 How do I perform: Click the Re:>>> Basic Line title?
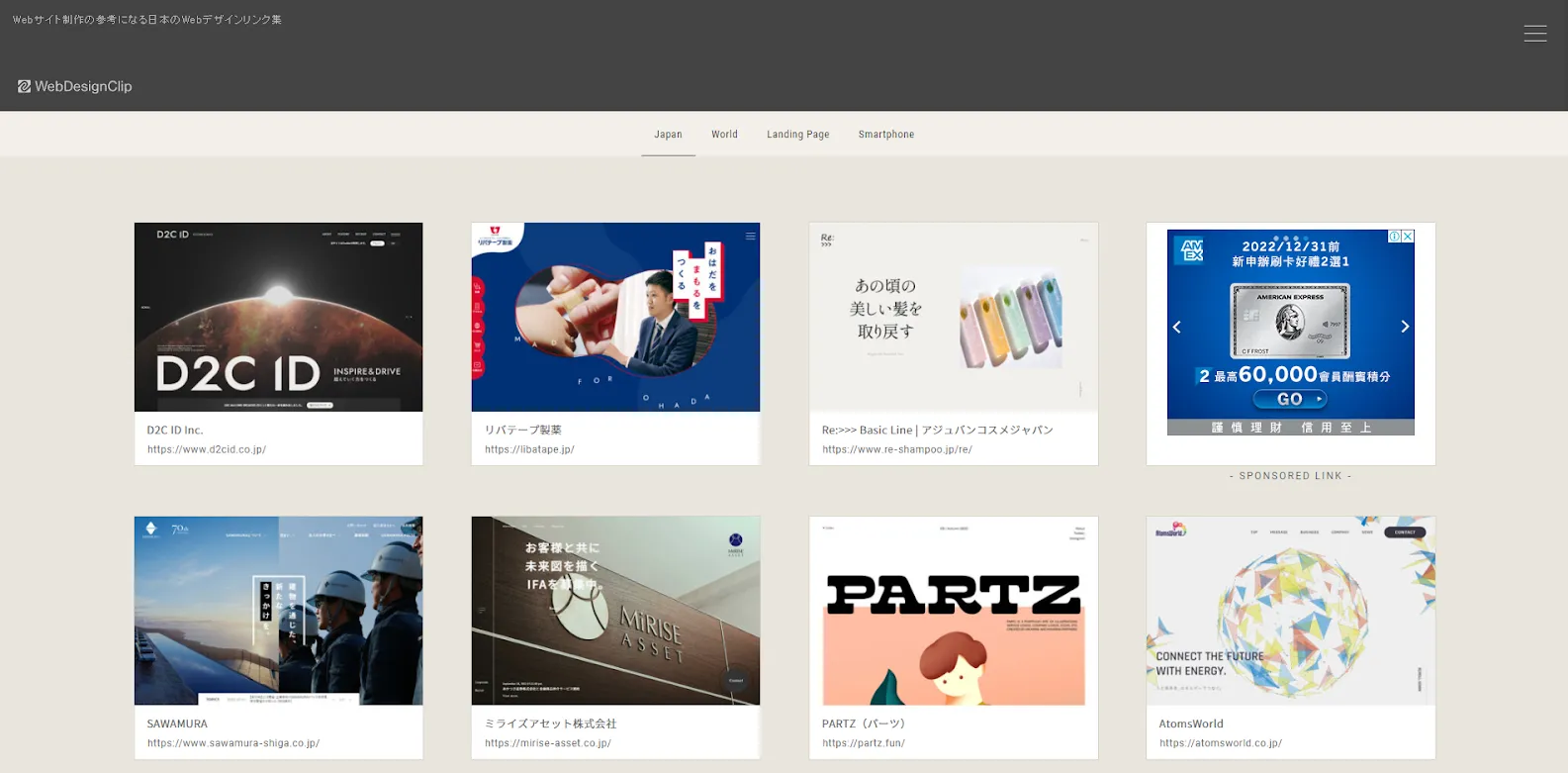coord(938,431)
